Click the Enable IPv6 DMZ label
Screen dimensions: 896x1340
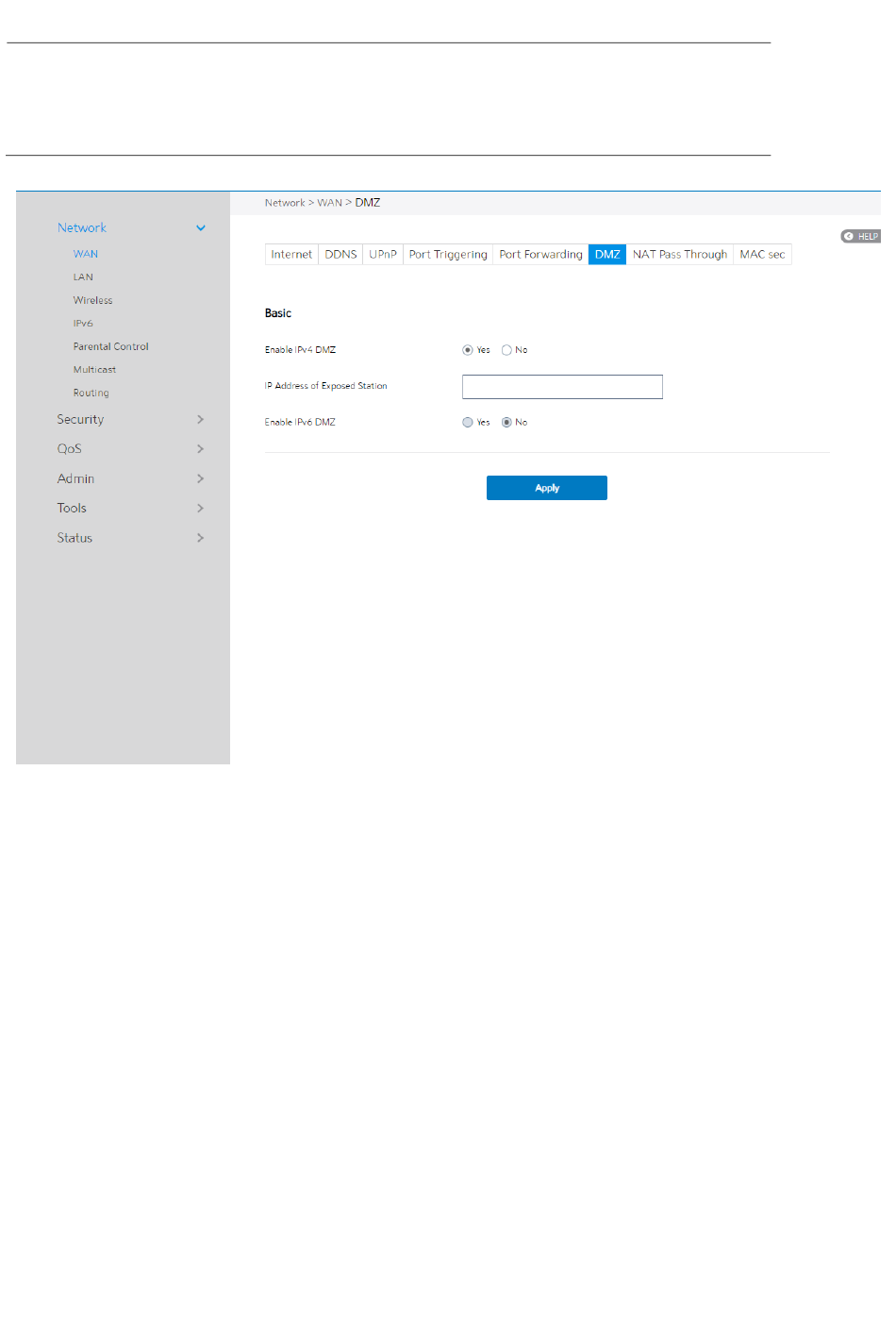pos(300,423)
